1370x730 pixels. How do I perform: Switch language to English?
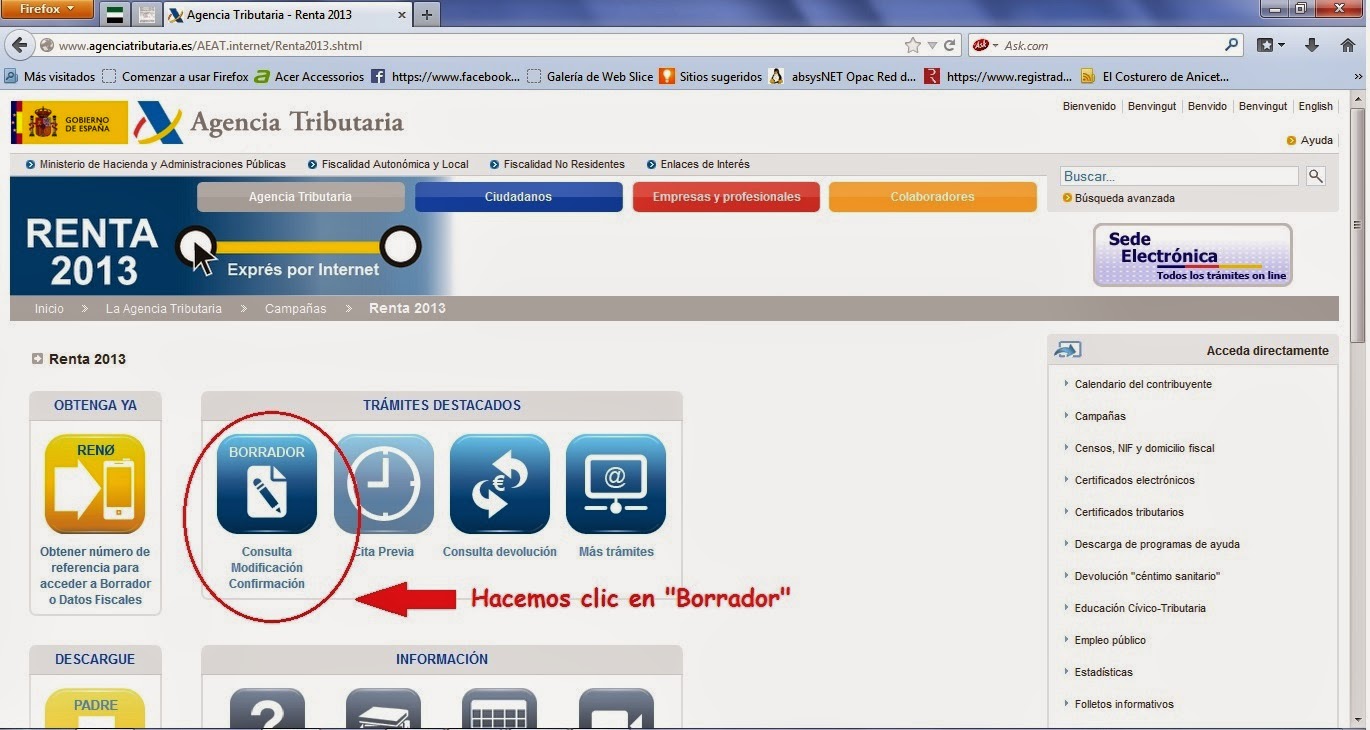click(x=1315, y=106)
